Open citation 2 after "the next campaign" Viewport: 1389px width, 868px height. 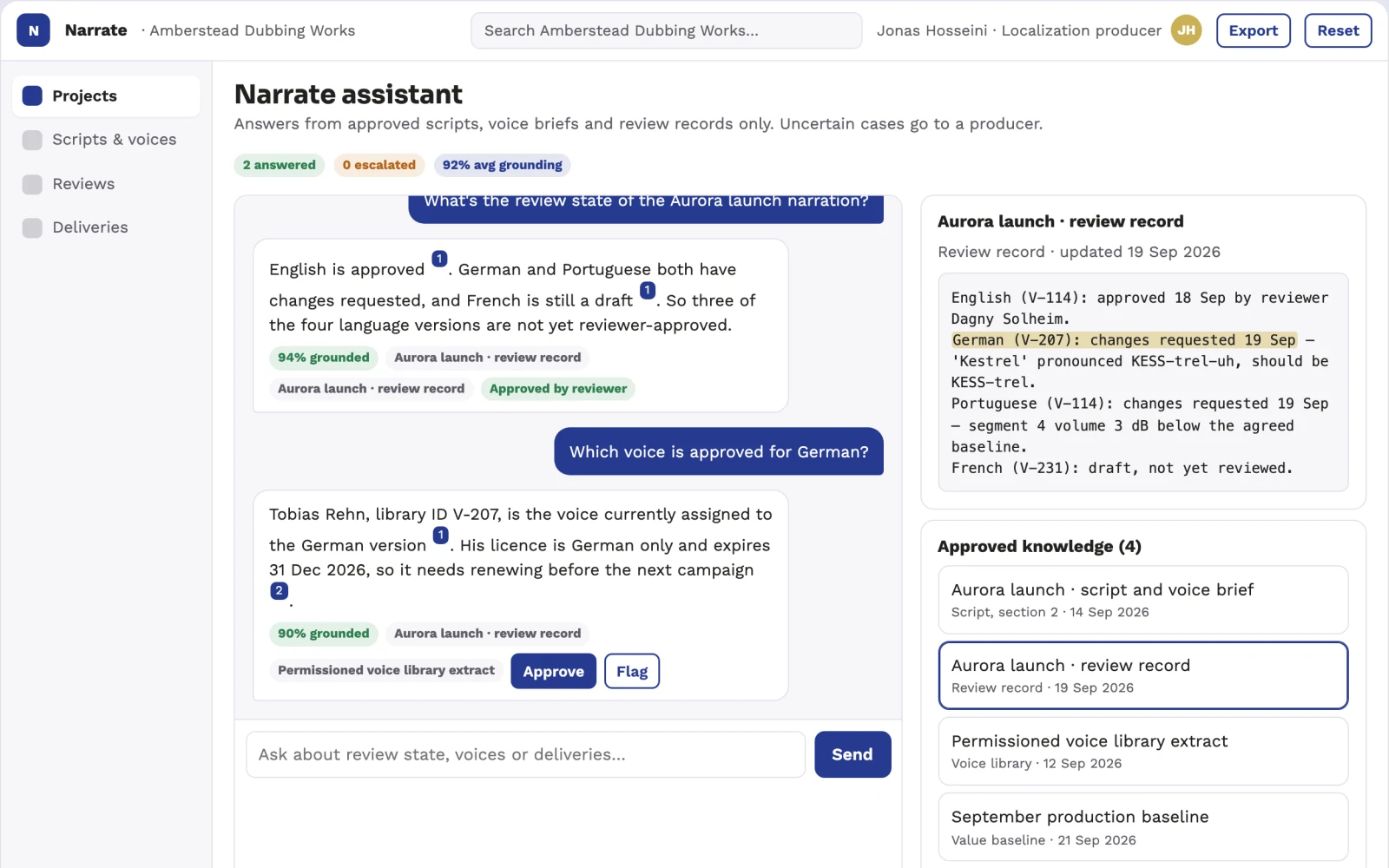[279, 590]
